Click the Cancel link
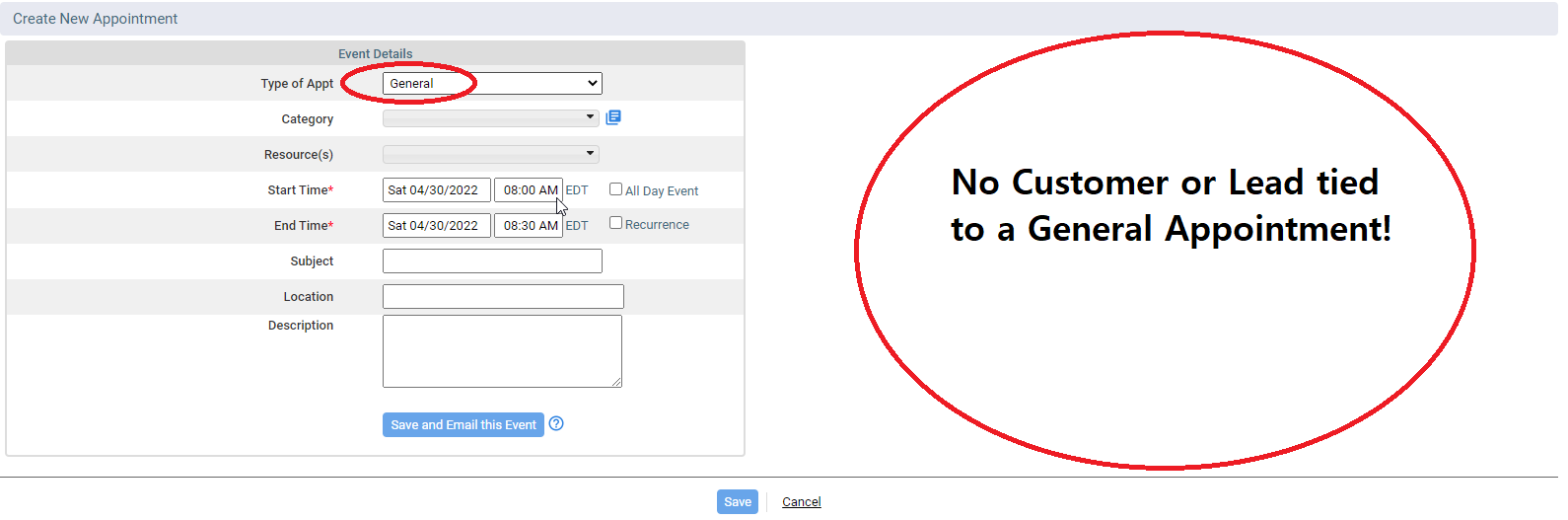Image resolution: width=1568 pixels, height=520 pixels. point(801,502)
